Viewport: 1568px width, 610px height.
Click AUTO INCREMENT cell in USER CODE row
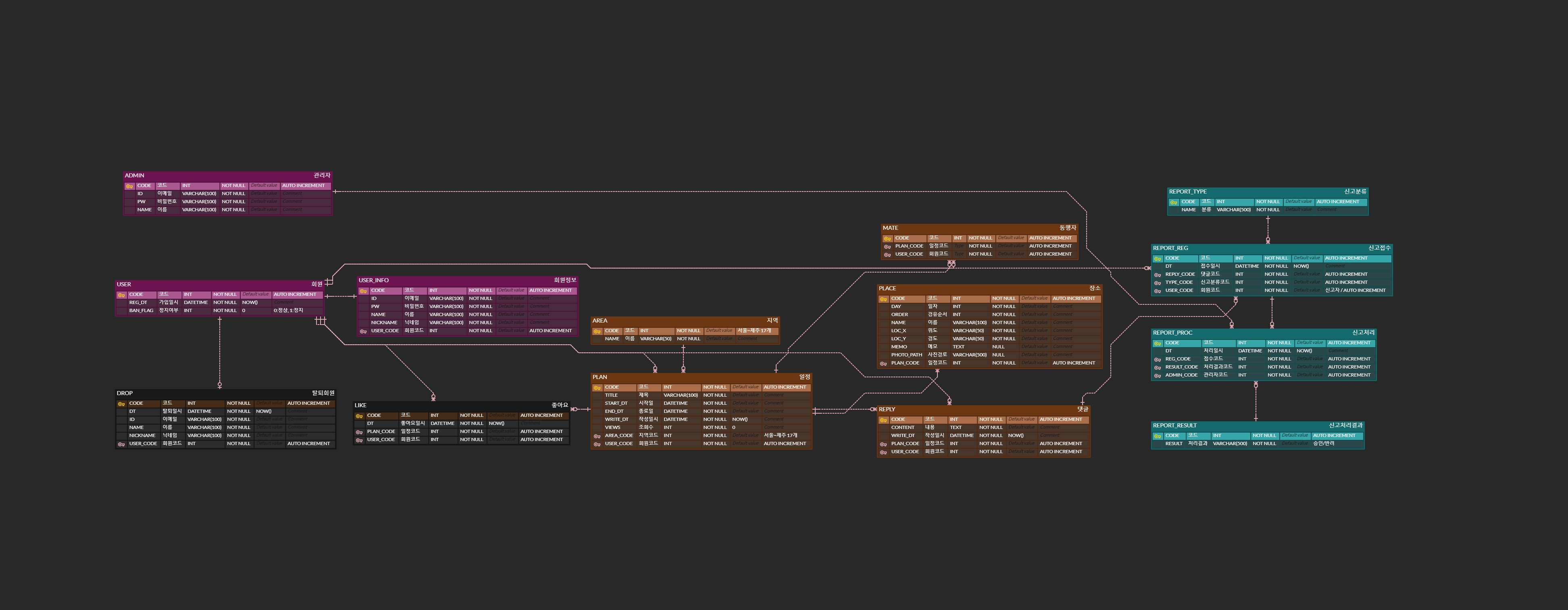click(295, 295)
